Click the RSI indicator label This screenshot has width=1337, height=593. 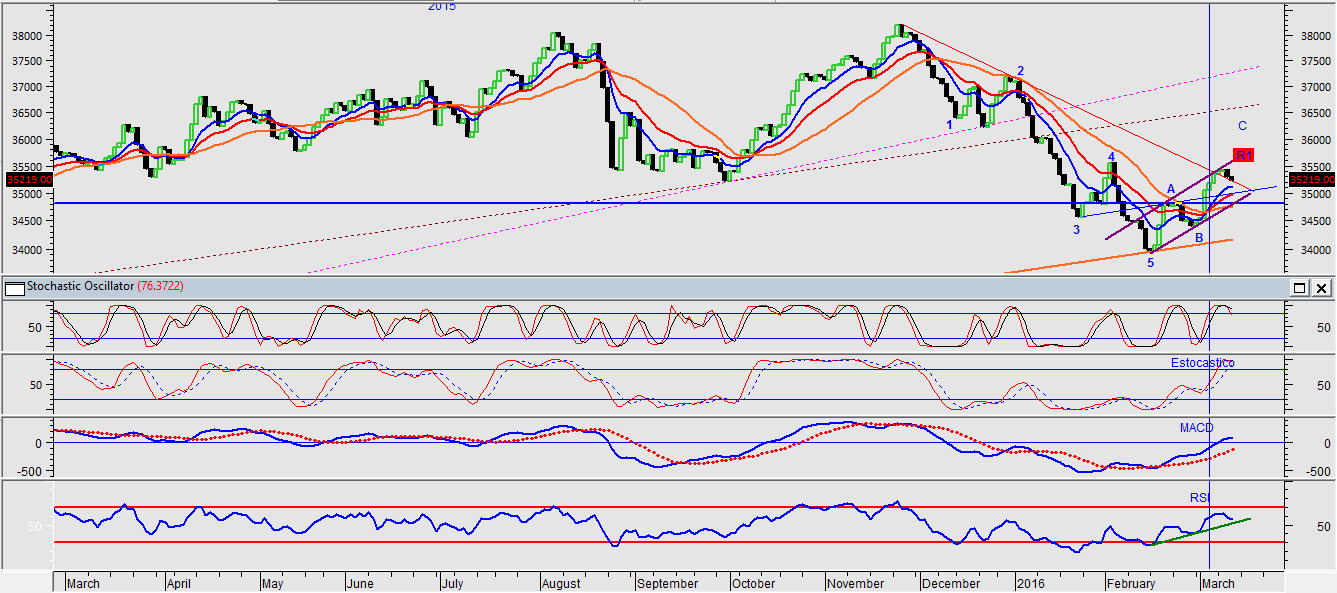1199,497
